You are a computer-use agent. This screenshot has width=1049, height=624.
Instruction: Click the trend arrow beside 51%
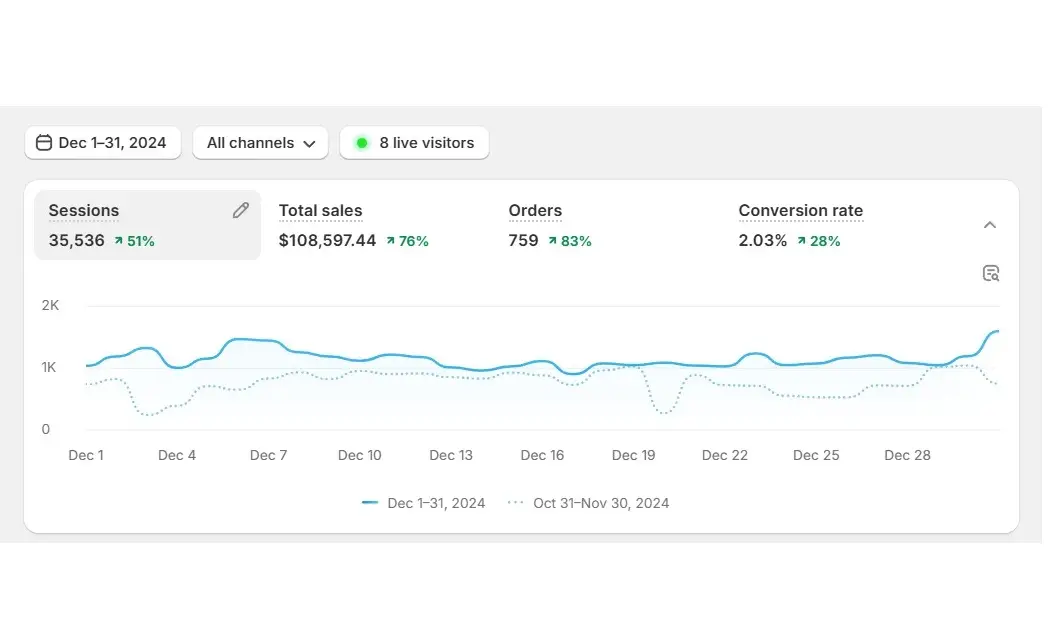(118, 241)
